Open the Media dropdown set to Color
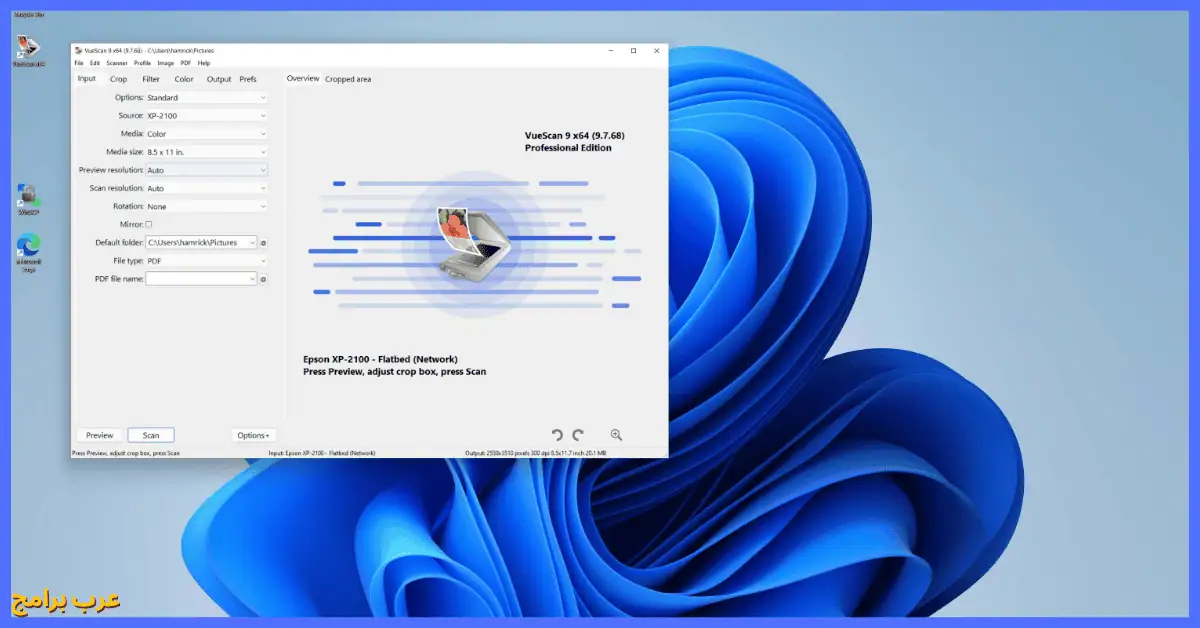 click(x=207, y=134)
